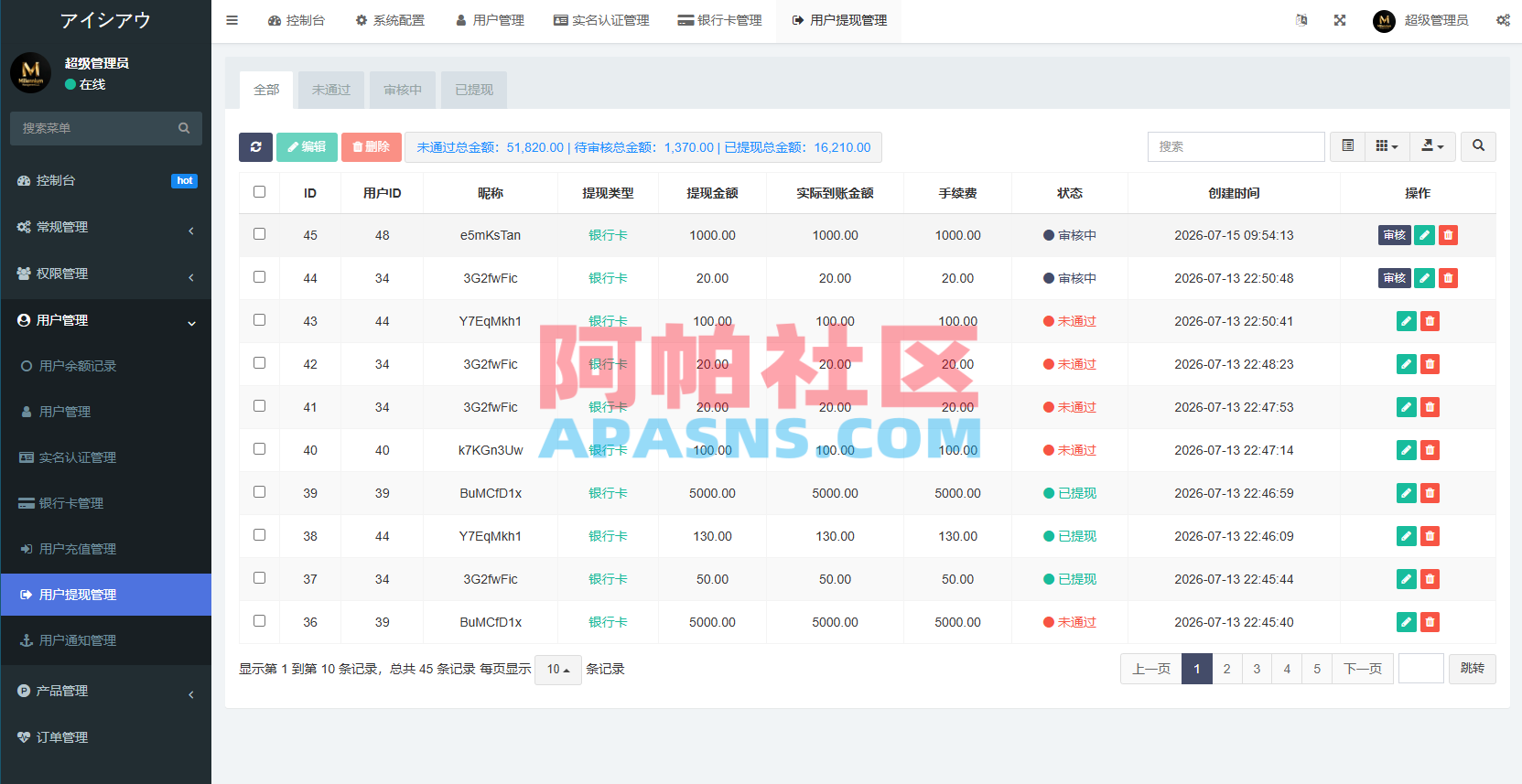Click the fullscreen icon in the top bar
The height and width of the screenshot is (784, 1522).
point(1340,20)
